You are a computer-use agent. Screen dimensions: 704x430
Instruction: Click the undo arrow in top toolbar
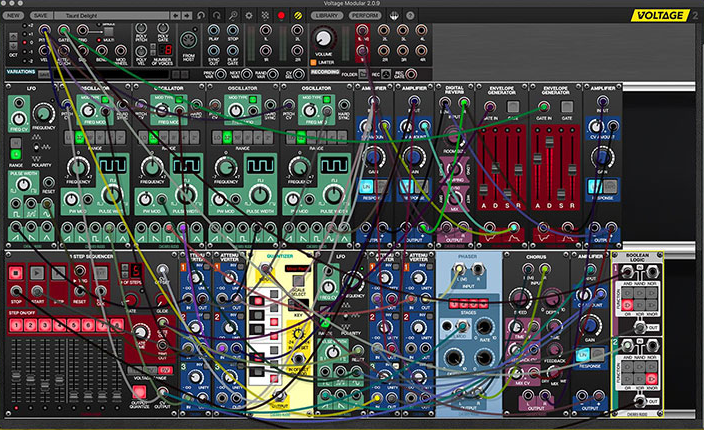coord(201,15)
